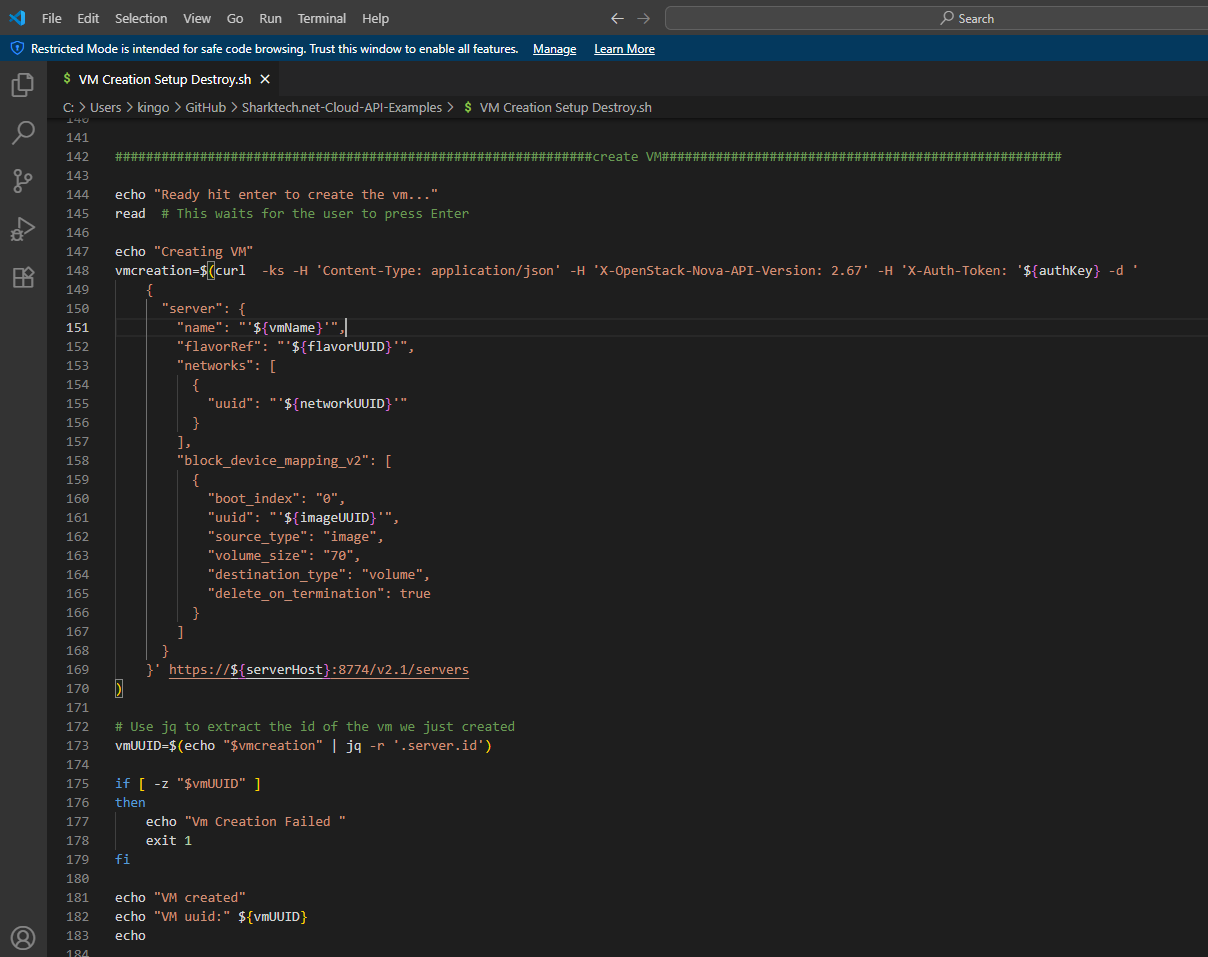Follow the servers URL link on line 169
Screen dimensions: 1208x957
pyautogui.click(x=318, y=669)
